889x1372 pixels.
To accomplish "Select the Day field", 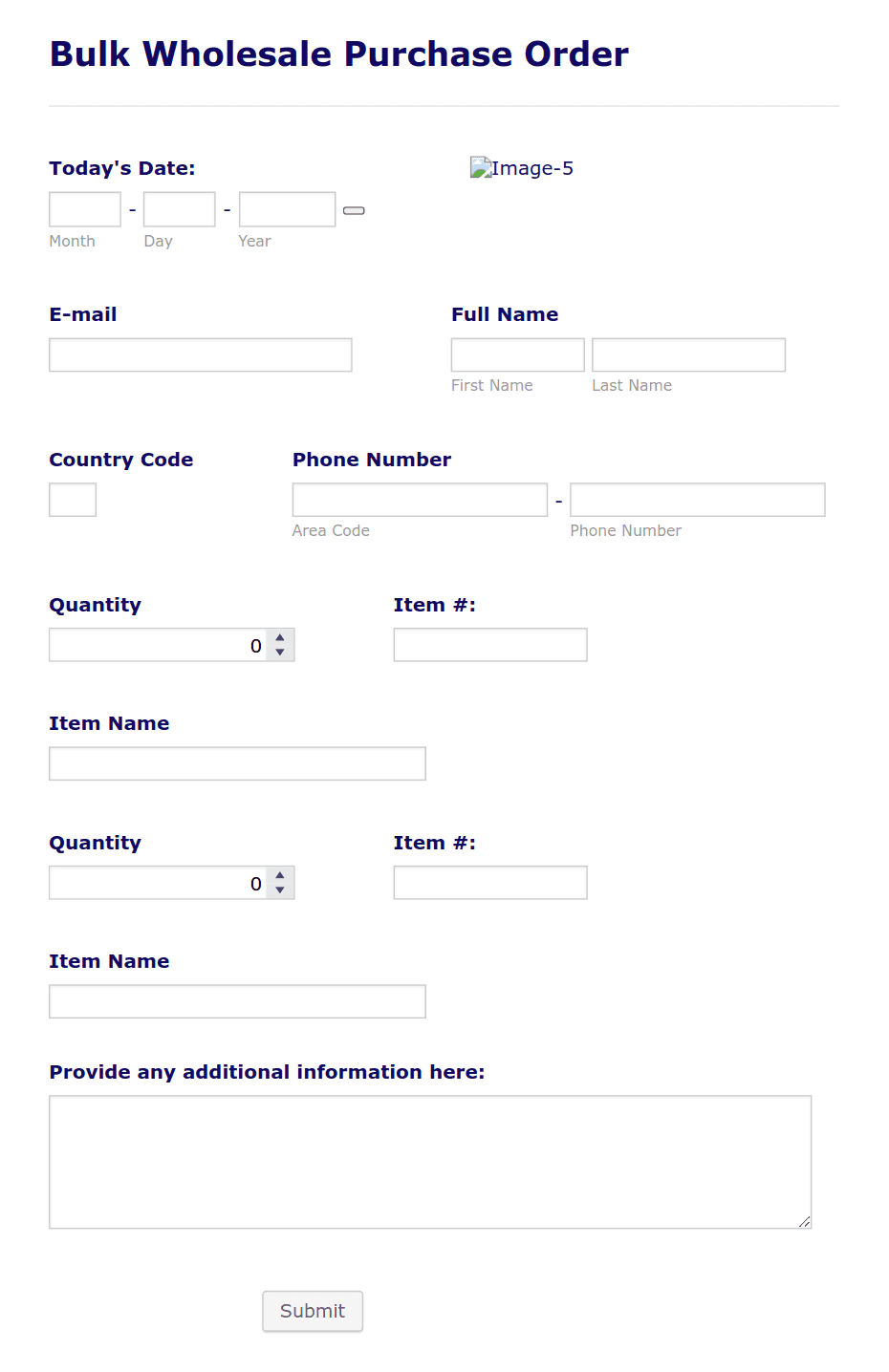I will click(179, 208).
